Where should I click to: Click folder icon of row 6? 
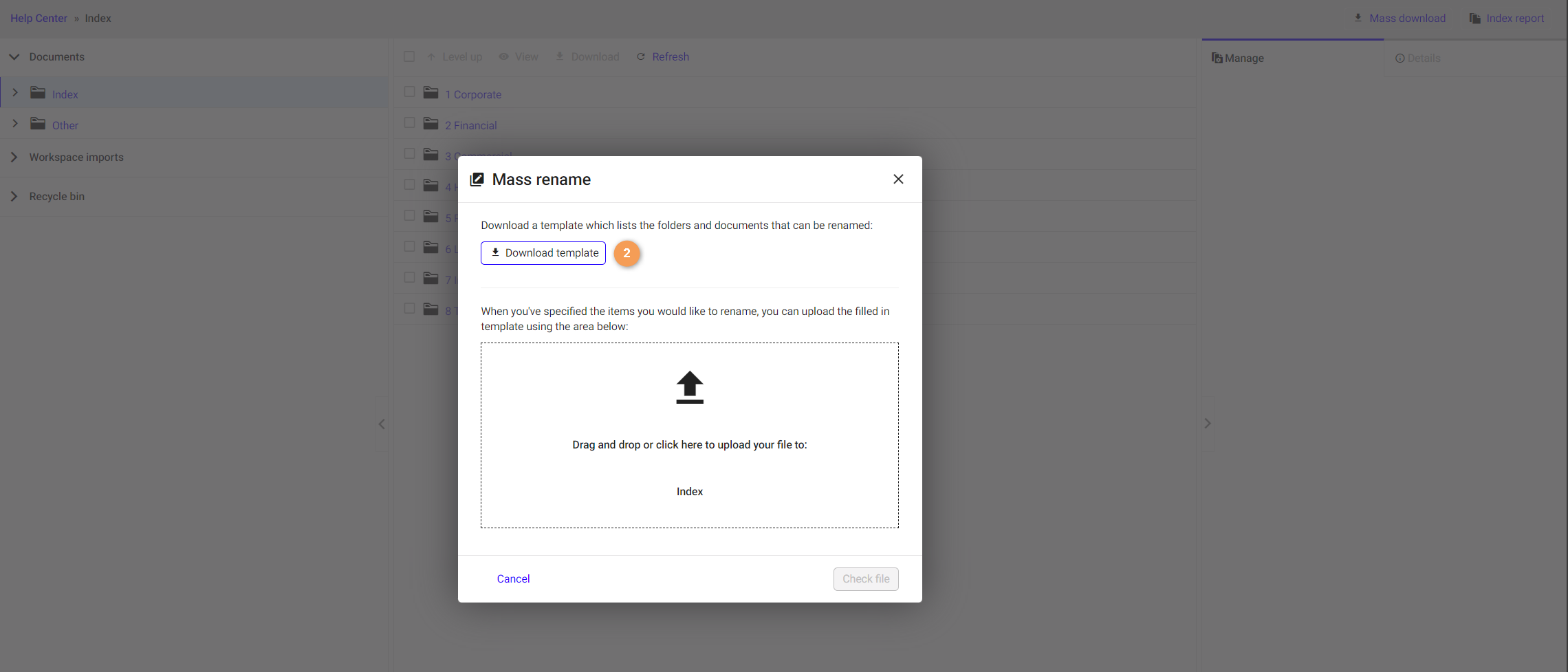(431, 248)
